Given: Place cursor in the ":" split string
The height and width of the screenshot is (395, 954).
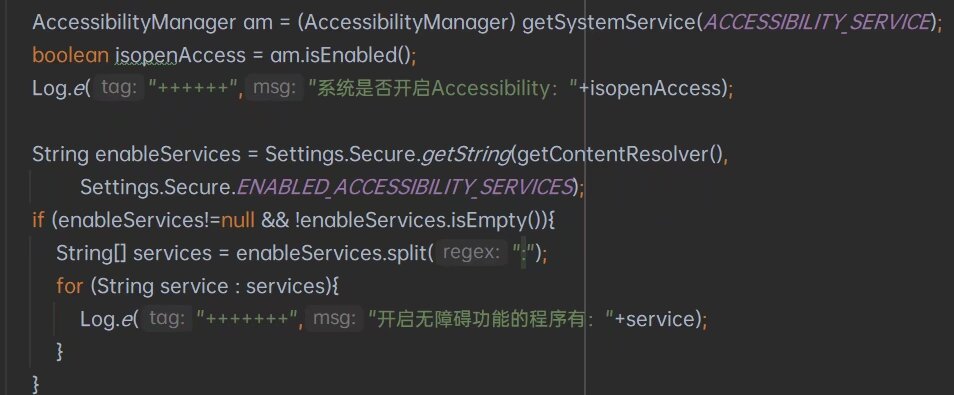Looking at the screenshot, I should point(523,253).
